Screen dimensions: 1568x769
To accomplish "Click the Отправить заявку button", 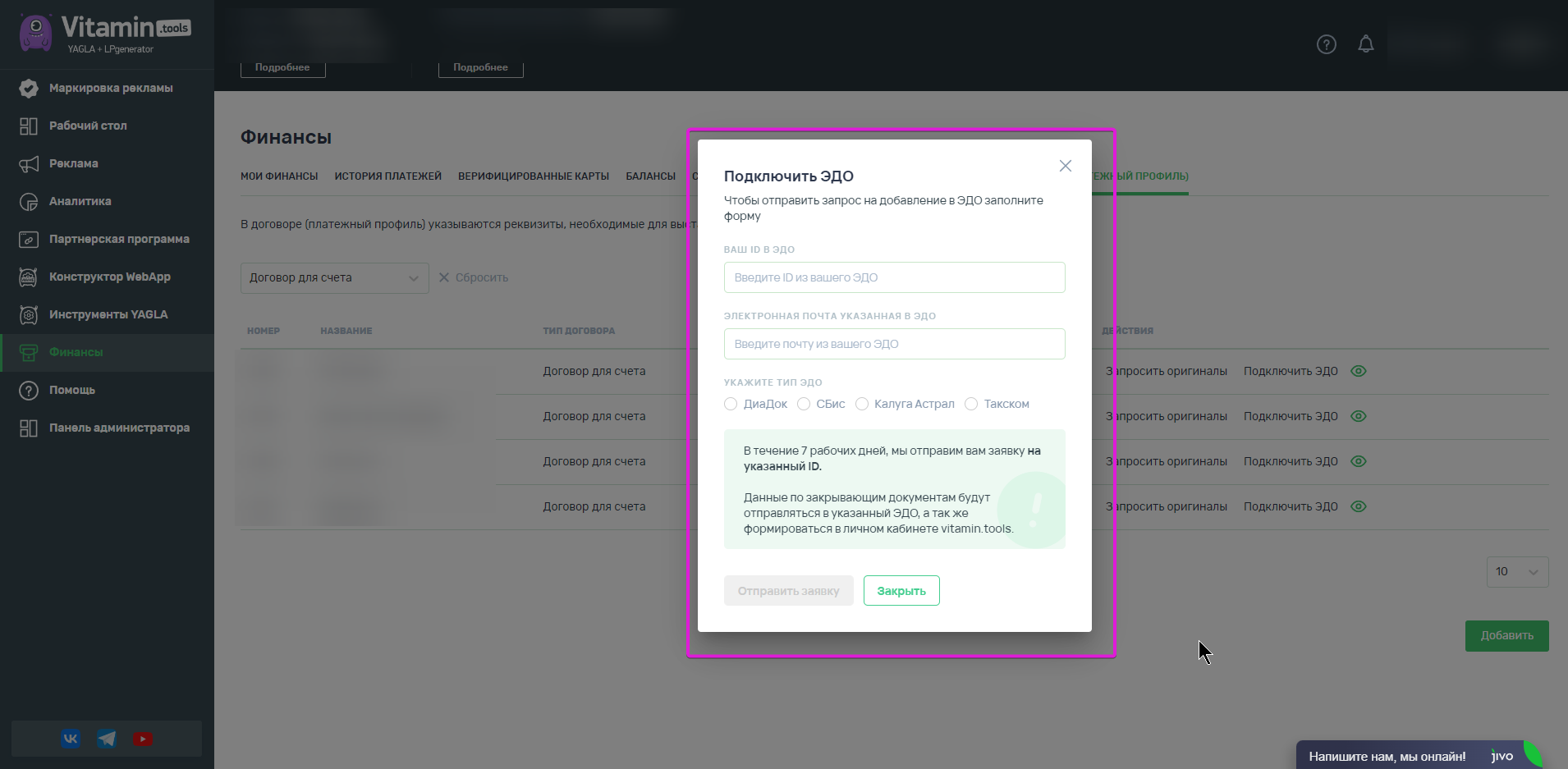I will tap(789, 591).
